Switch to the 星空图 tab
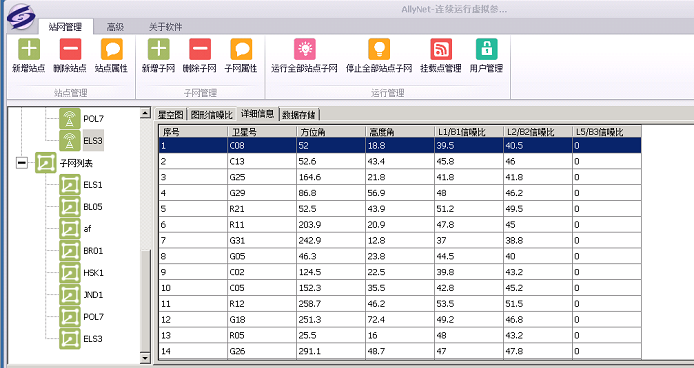 pos(170,115)
